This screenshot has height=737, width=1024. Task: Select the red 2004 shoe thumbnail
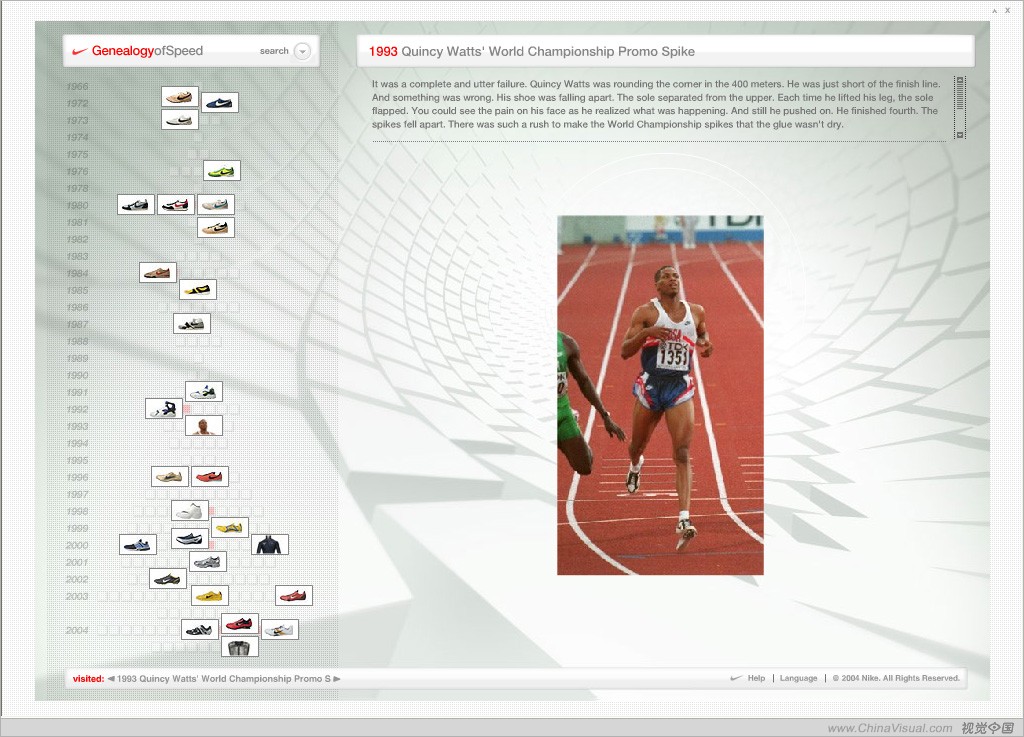coord(240,624)
